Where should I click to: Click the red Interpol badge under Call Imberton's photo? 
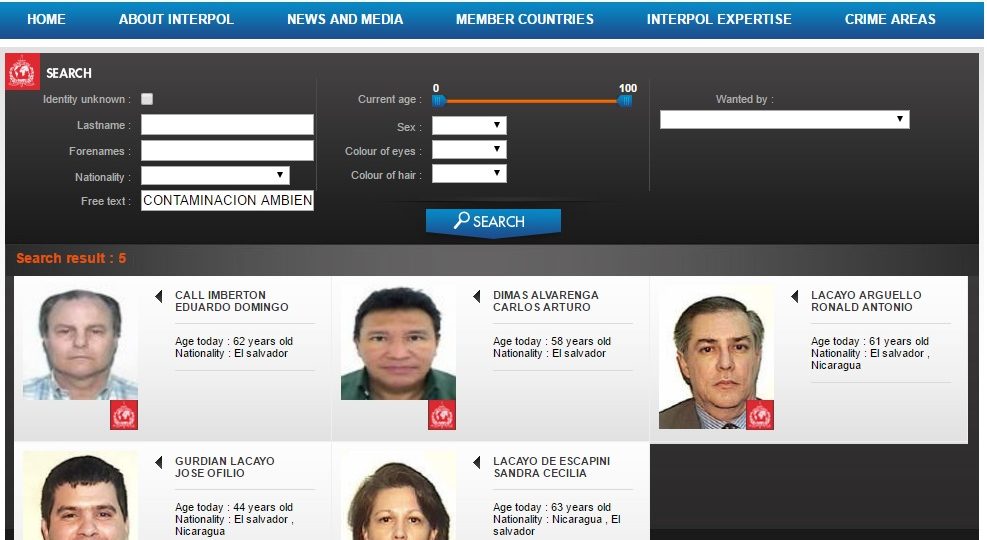[x=124, y=415]
